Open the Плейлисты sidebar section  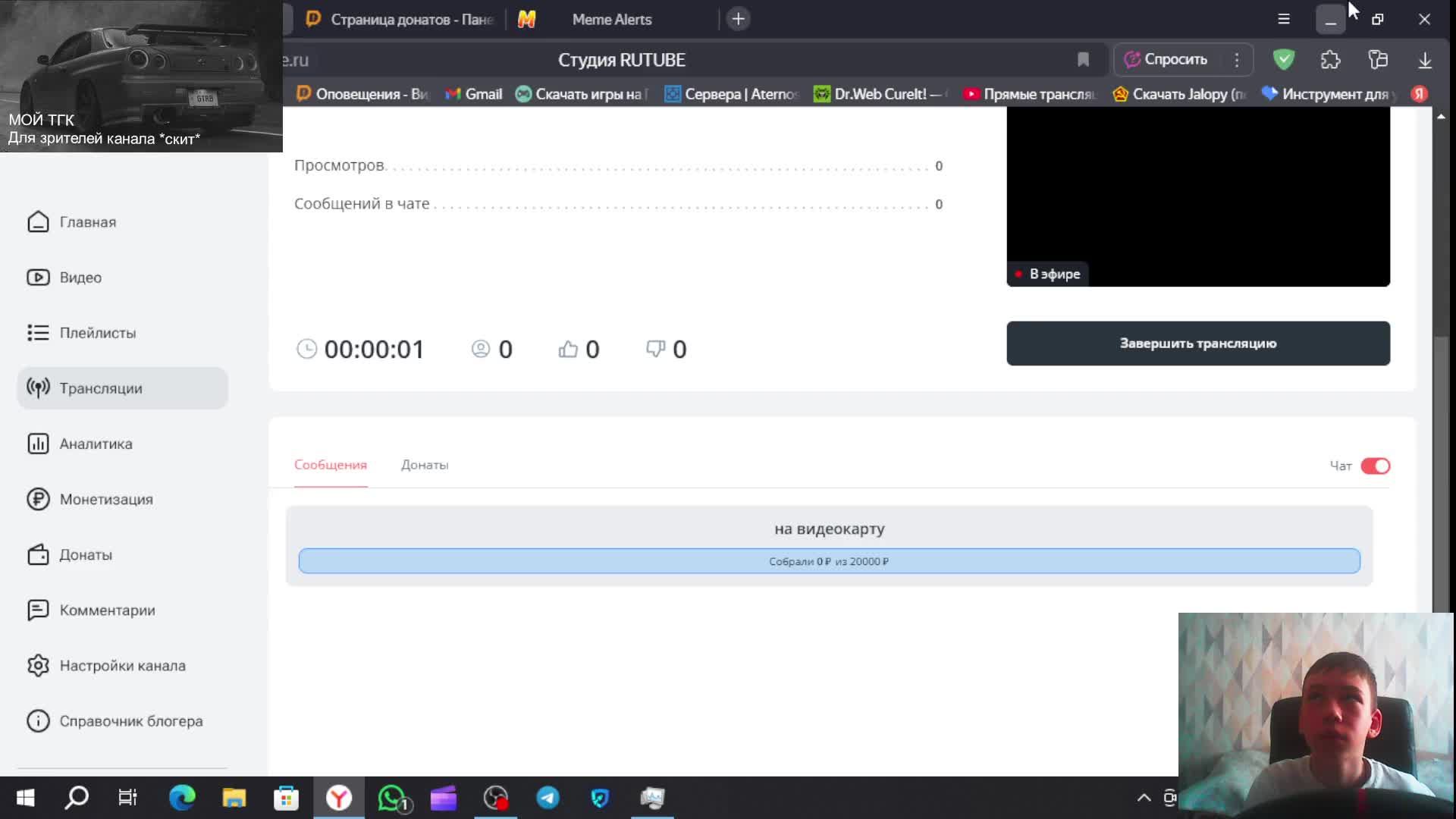click(x=97, y=333)
